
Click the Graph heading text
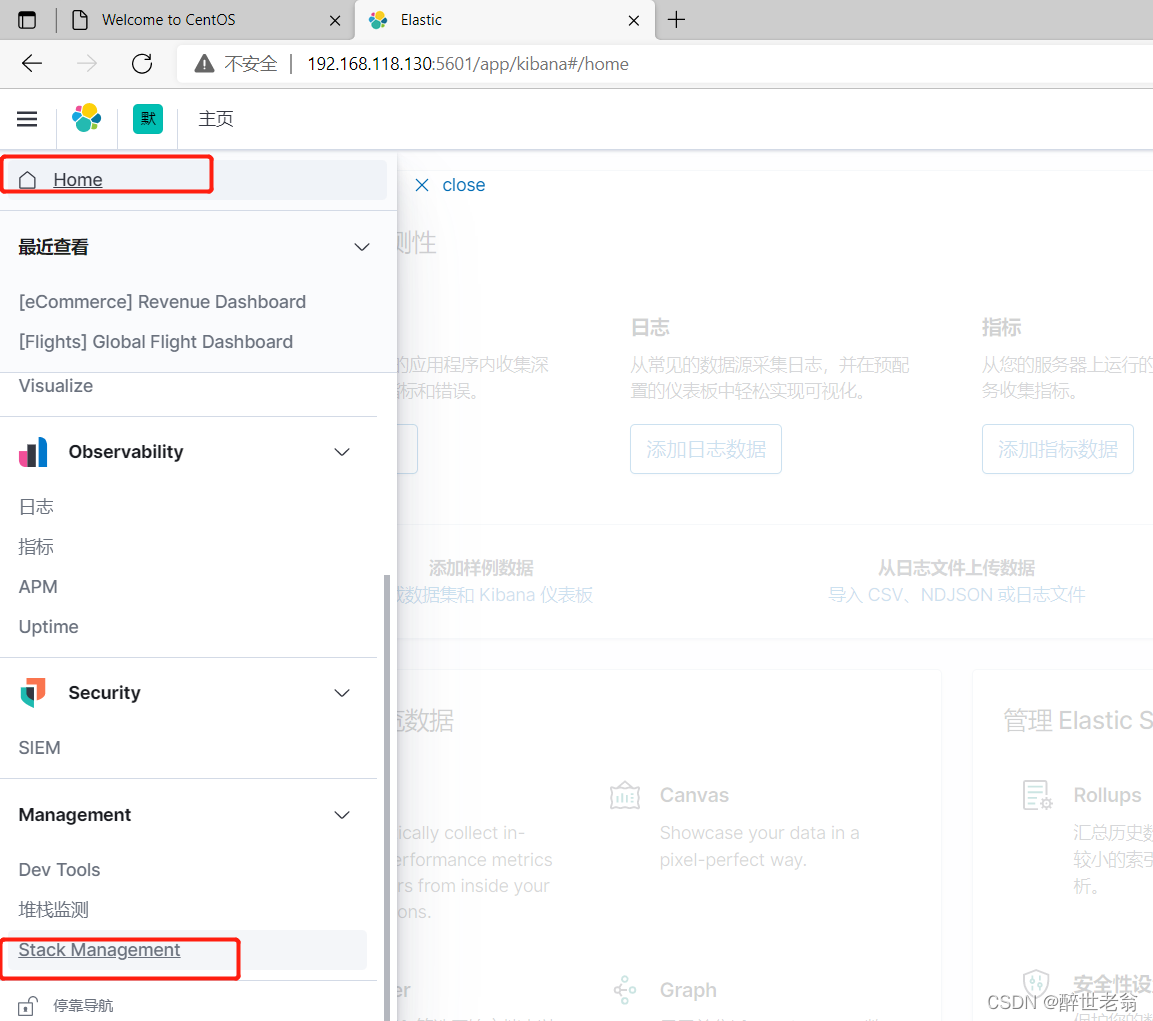click(688, 990)
